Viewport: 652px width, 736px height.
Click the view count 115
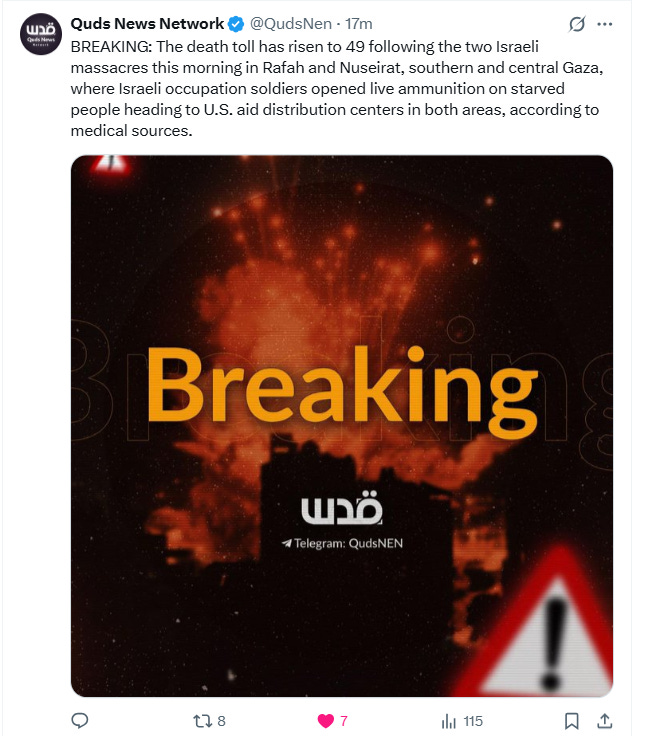pyautogui.click(x=473, y=721)
